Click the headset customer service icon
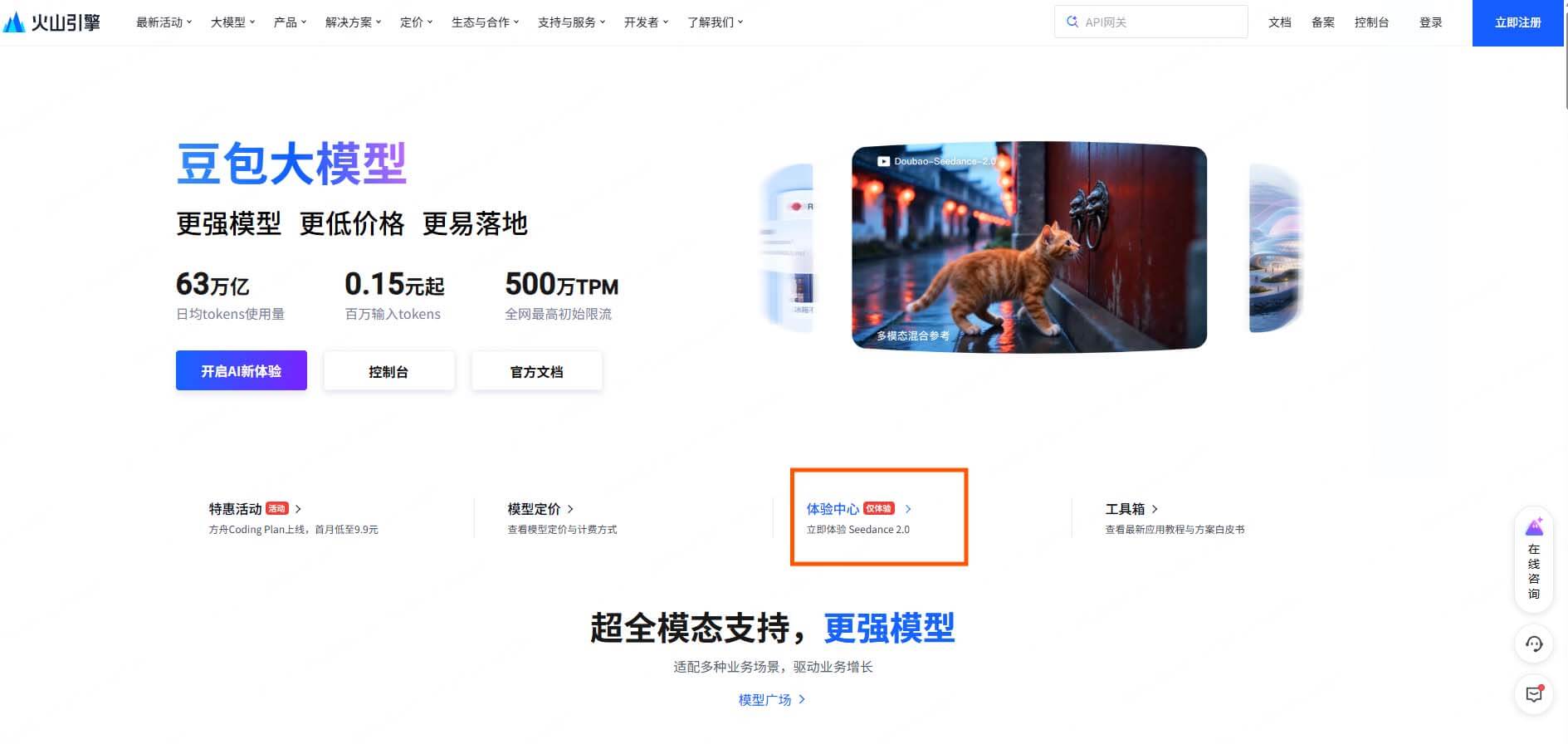Image resolution: width=1568 pixels, height=744 pixels. pos(1534,644)
